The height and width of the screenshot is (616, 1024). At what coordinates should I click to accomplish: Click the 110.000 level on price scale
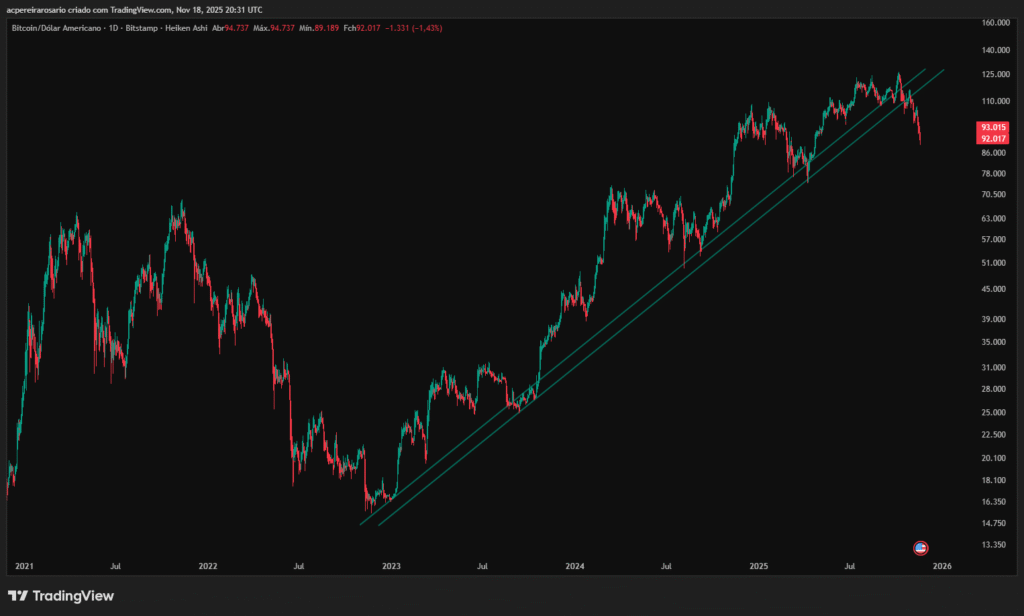click(994, 101)
